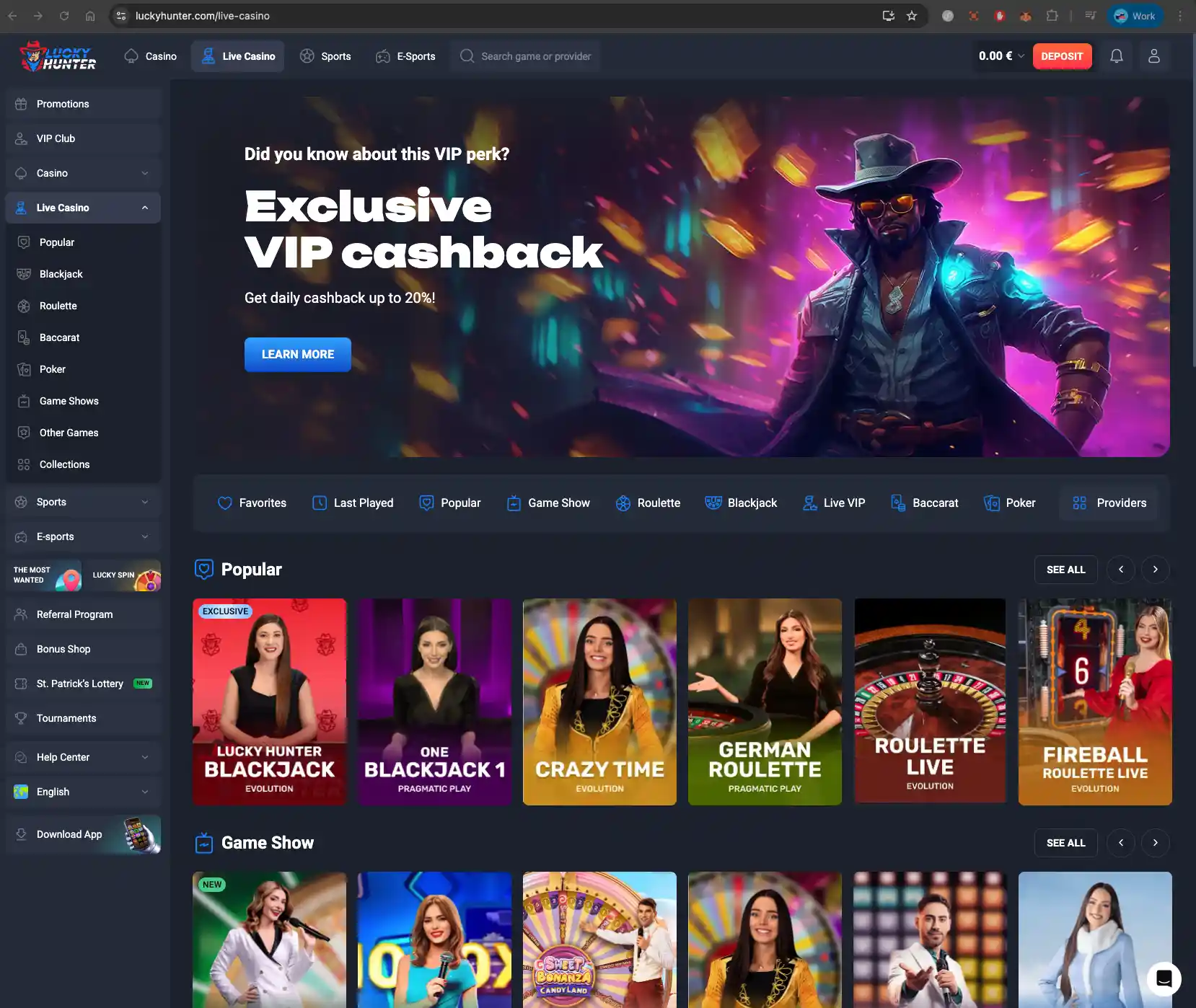Open the live chat support bubble
Viewport: 1196px width, 1008px height.
coord(1164,978)
